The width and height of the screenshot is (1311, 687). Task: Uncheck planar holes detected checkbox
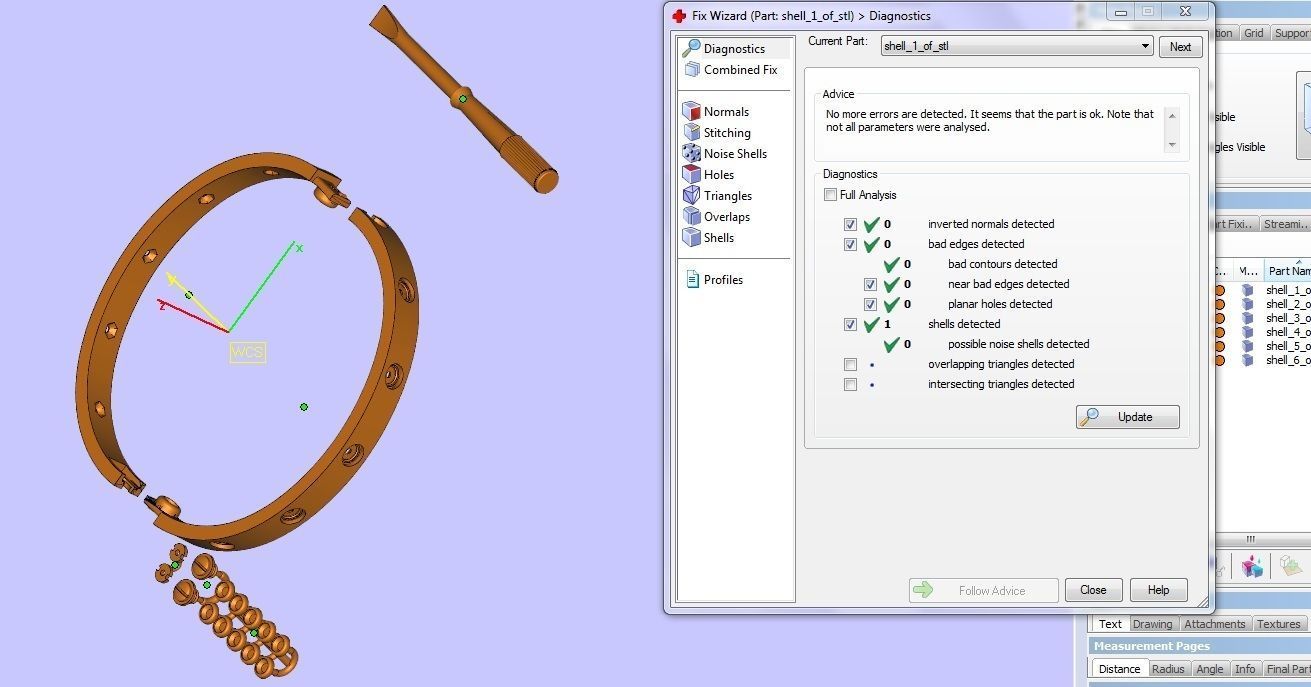(870, 304)
